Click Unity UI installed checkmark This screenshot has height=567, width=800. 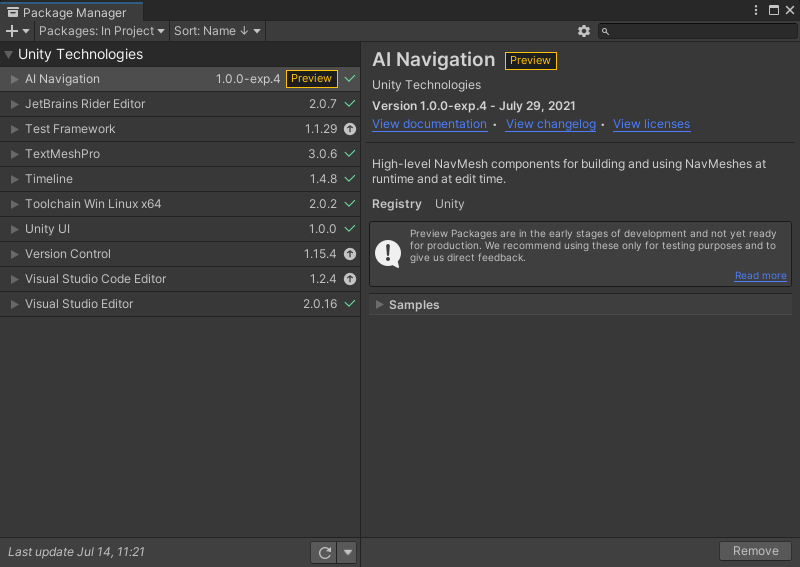pyautogui.click(x=350, y=229)
